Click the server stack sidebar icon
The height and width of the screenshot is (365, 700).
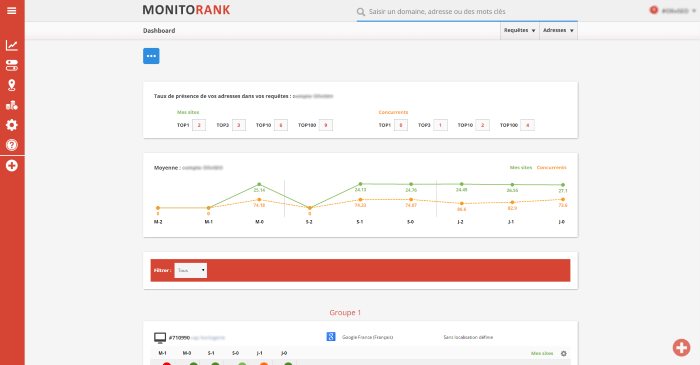12,66
